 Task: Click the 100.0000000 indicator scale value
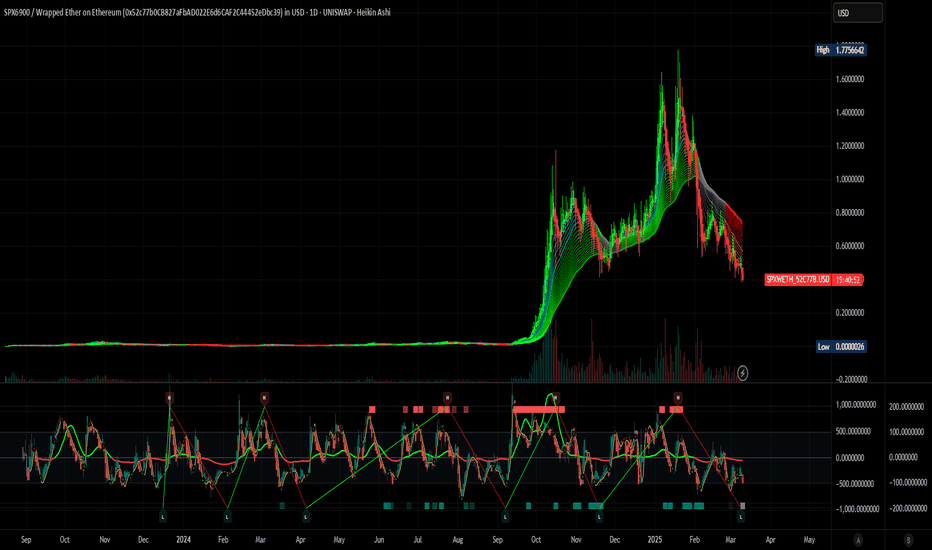[x=906, y=432]
